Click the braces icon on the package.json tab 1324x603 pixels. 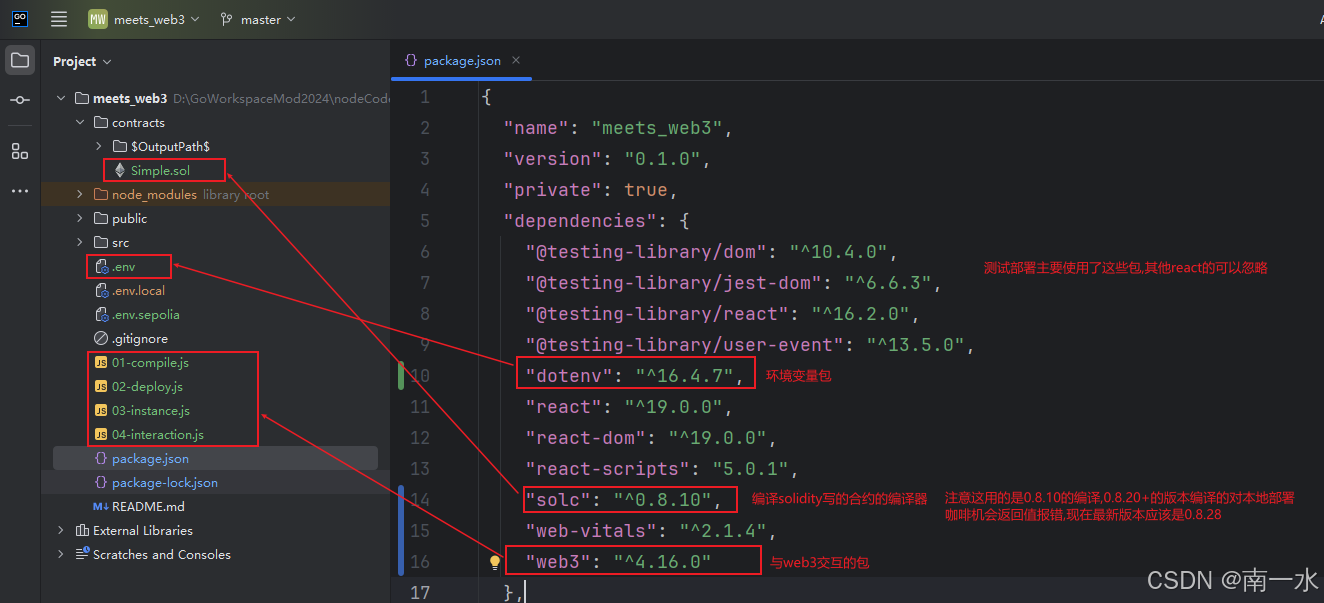[410, 60]
